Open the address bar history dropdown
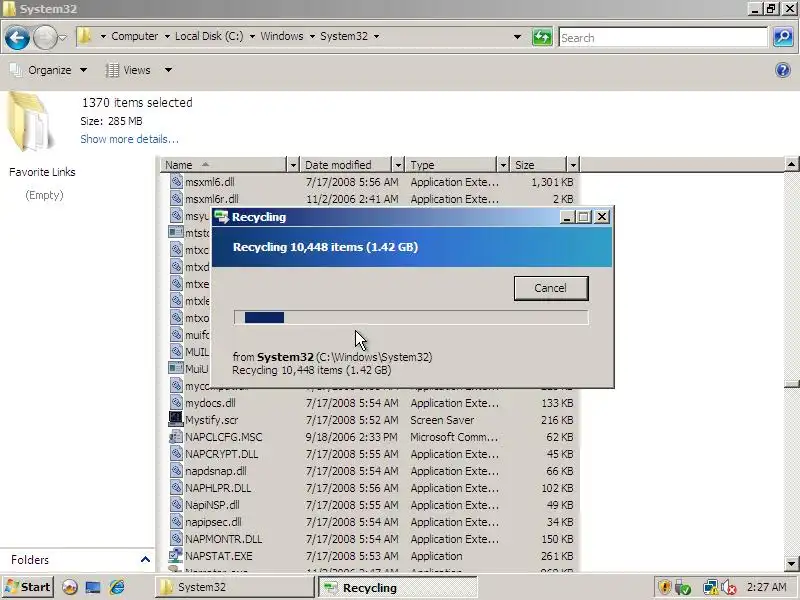800x600 pixels. click(x=517, y=37)
